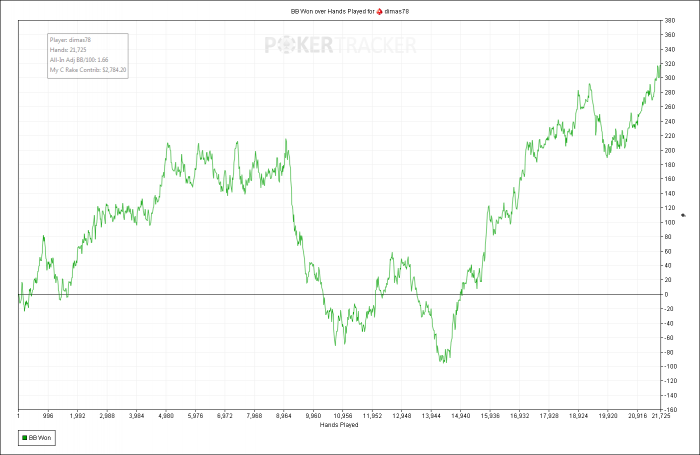This screenshot has height=455, width=700.
Task: Click x-axis label '19,920'
Action: point(608,416)
